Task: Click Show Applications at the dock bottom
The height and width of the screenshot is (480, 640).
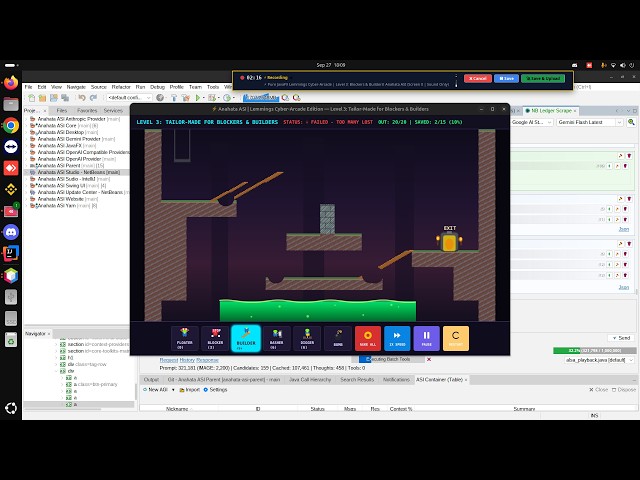Action: (11, 408)
